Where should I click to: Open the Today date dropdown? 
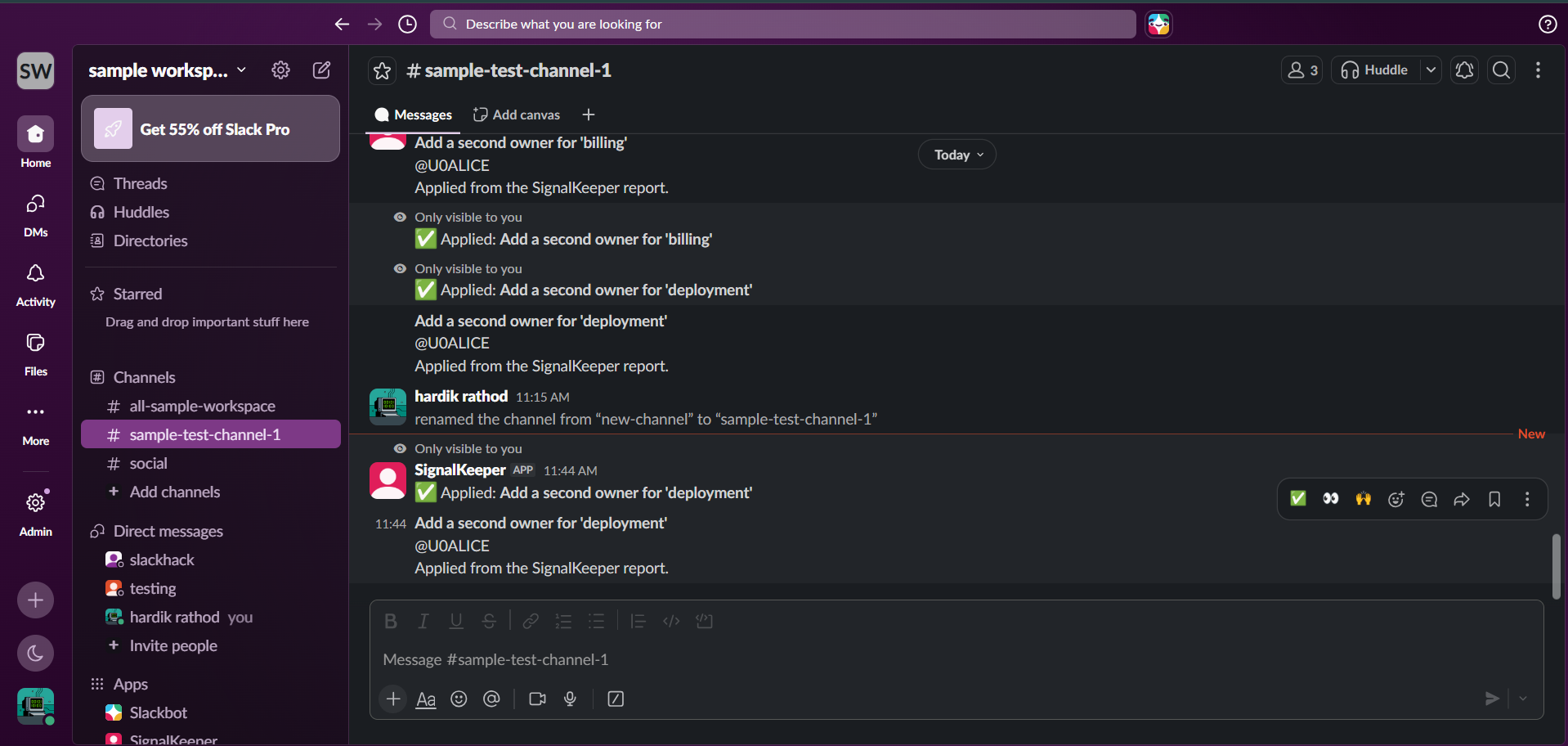tap(957, 155)
